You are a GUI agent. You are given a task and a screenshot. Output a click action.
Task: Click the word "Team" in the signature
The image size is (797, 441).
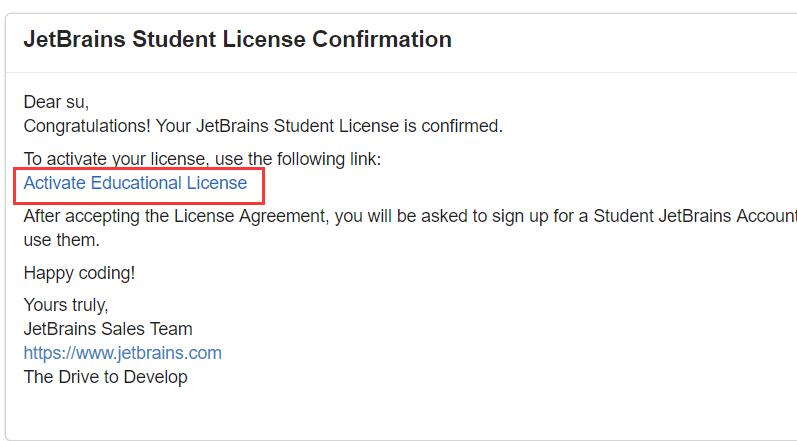172,329
